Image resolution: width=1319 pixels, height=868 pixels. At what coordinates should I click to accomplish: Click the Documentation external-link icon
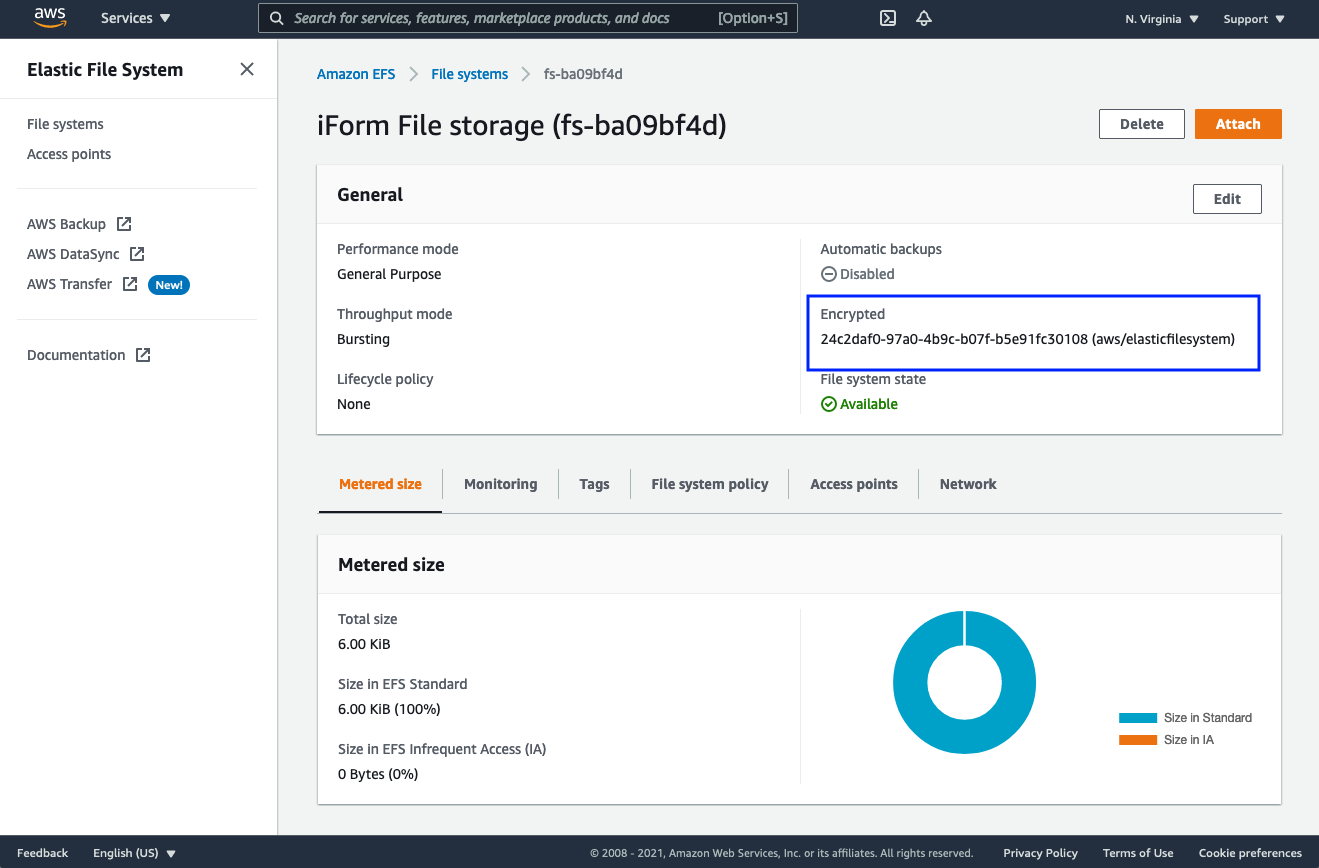click(x=143, y=355)
